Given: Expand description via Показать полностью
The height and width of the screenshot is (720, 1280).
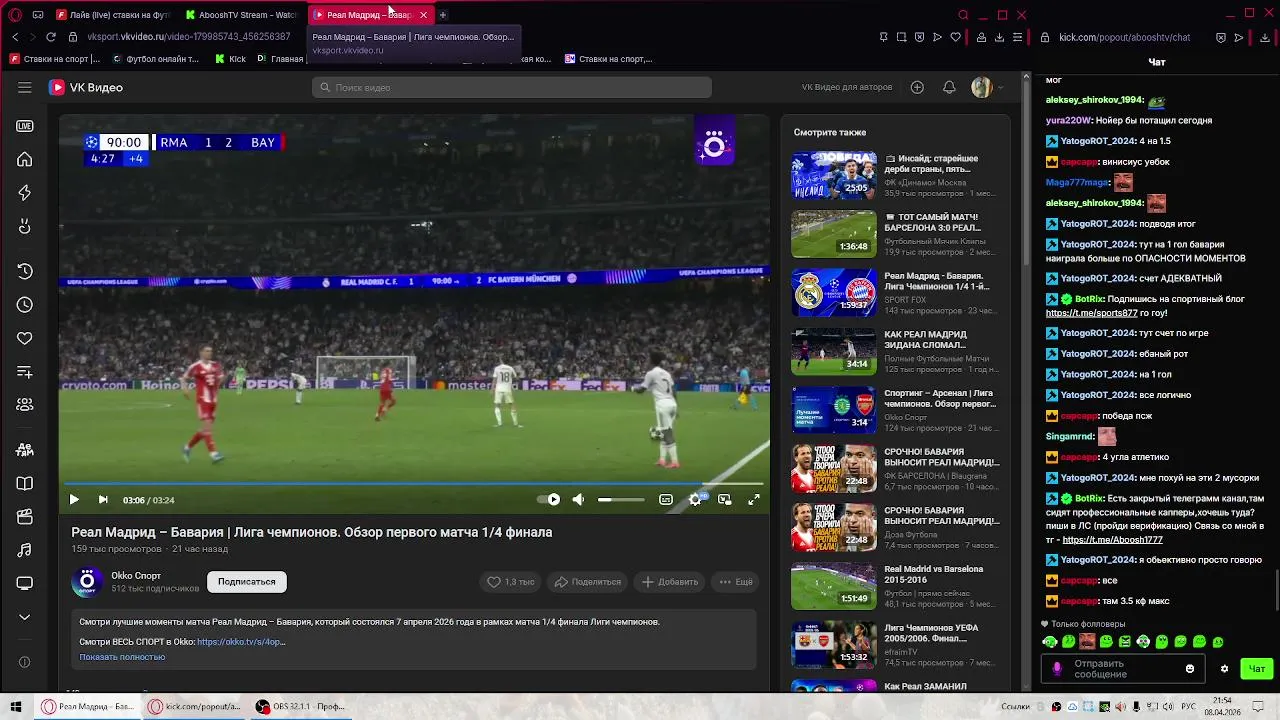Looking at the screenshot, I should click(122, 657).
